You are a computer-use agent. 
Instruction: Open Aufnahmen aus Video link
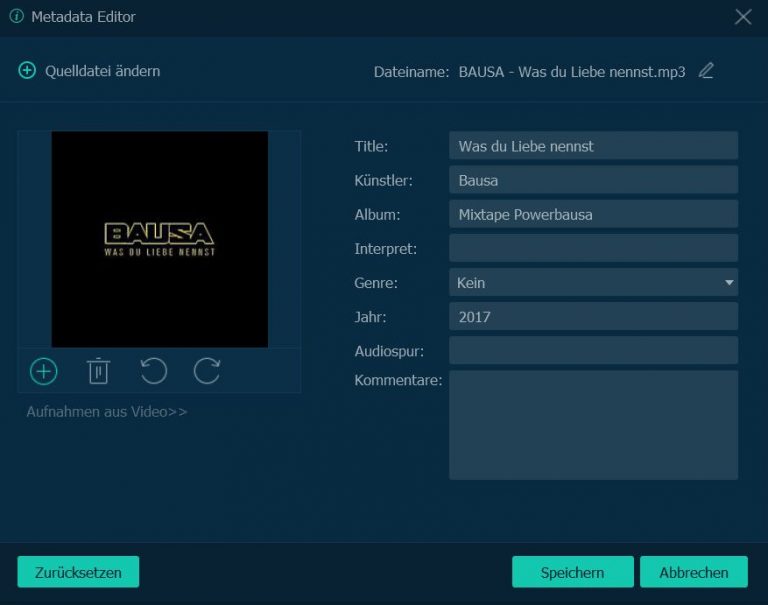pos(107,411)
